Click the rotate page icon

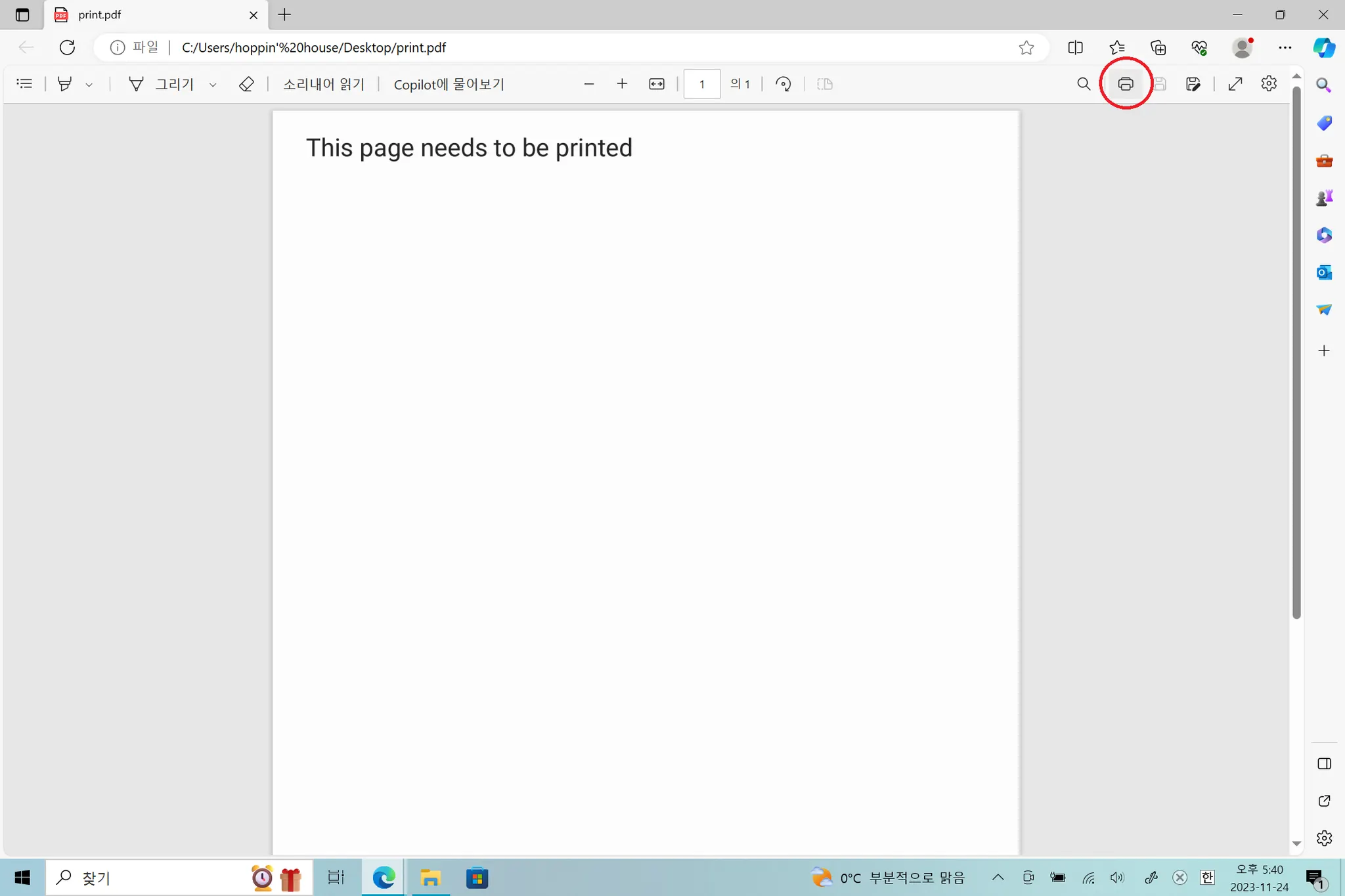783,84
